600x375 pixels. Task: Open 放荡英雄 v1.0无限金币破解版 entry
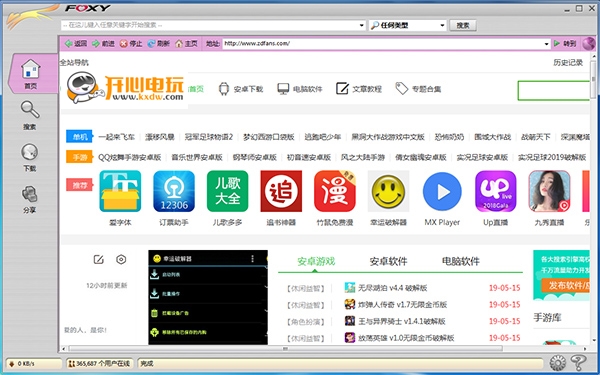click(x=406, y=338)
